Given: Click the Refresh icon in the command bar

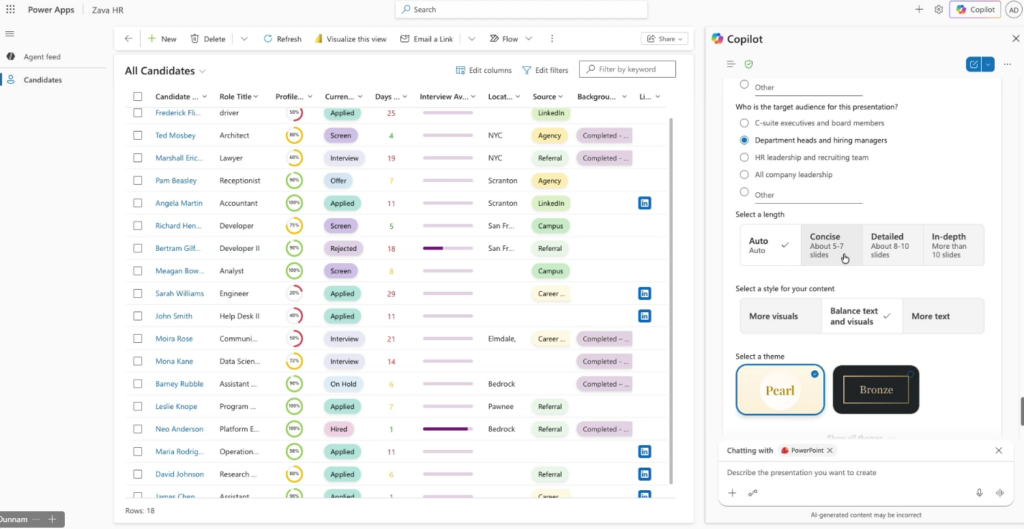Looking at the screenshot, I should point(268,39).
